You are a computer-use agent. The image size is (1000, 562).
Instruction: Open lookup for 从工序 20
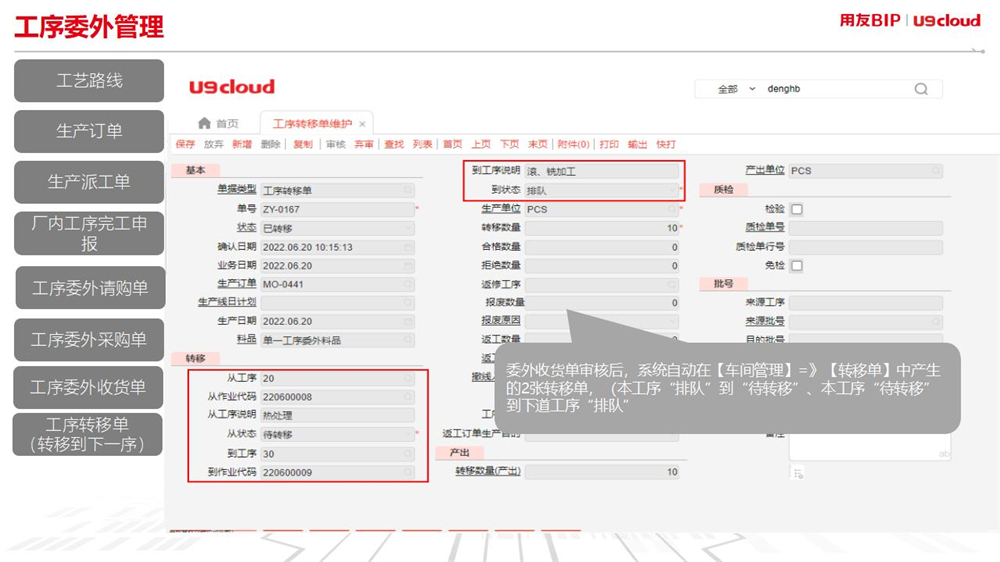click(408, 378)
